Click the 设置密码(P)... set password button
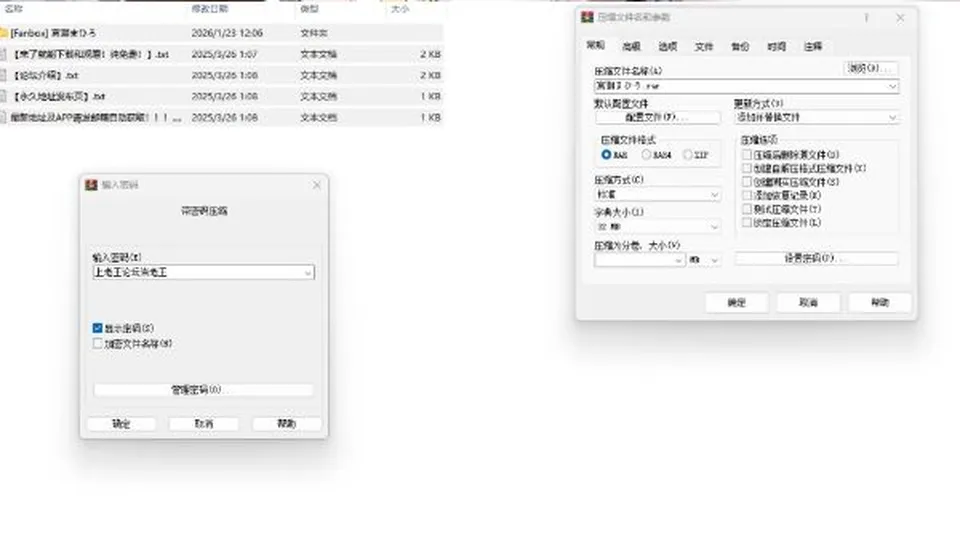 tap(816, 258)
